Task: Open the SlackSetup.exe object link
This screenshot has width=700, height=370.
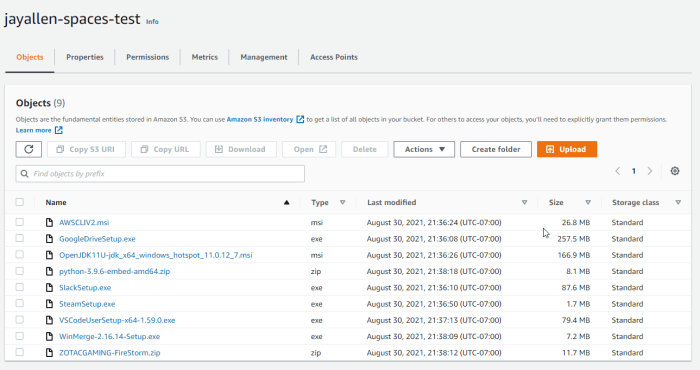Action: 85,288
